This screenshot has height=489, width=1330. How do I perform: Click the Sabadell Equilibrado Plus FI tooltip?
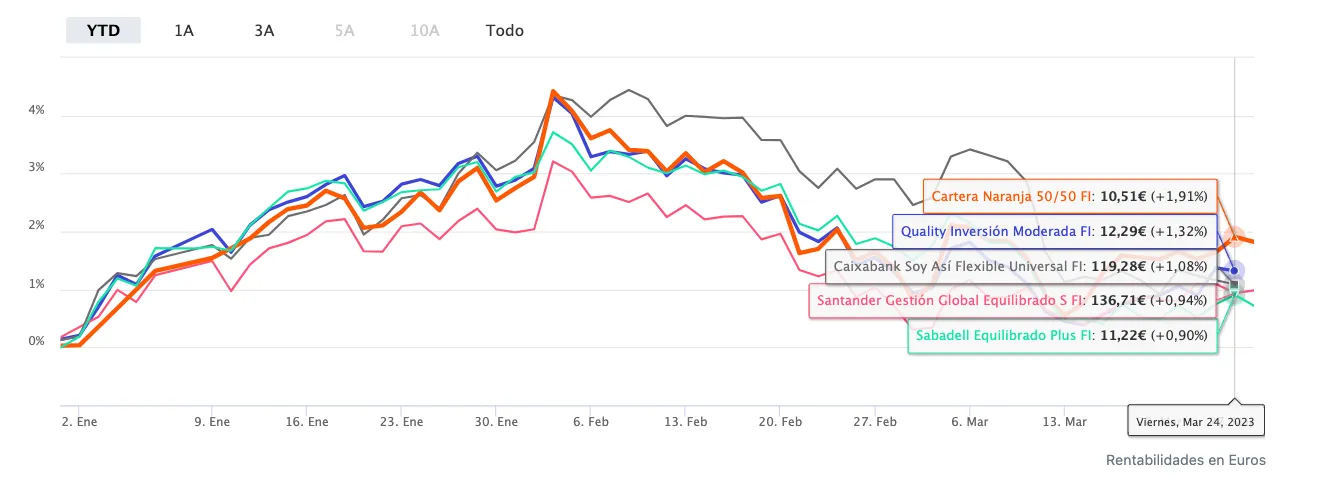click(1063, 335)
